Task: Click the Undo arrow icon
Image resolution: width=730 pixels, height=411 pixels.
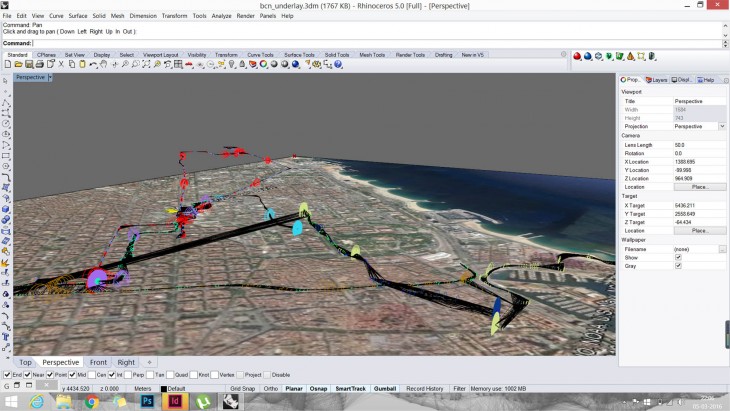Action: (x=93, y=64)
